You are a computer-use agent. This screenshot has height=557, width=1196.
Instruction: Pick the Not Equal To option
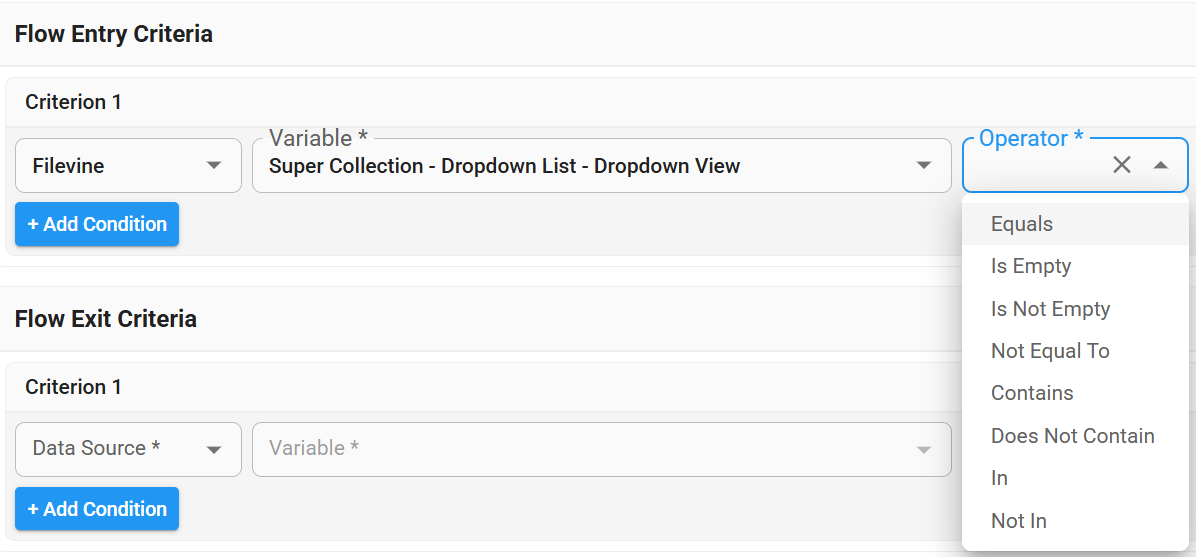1050,351
